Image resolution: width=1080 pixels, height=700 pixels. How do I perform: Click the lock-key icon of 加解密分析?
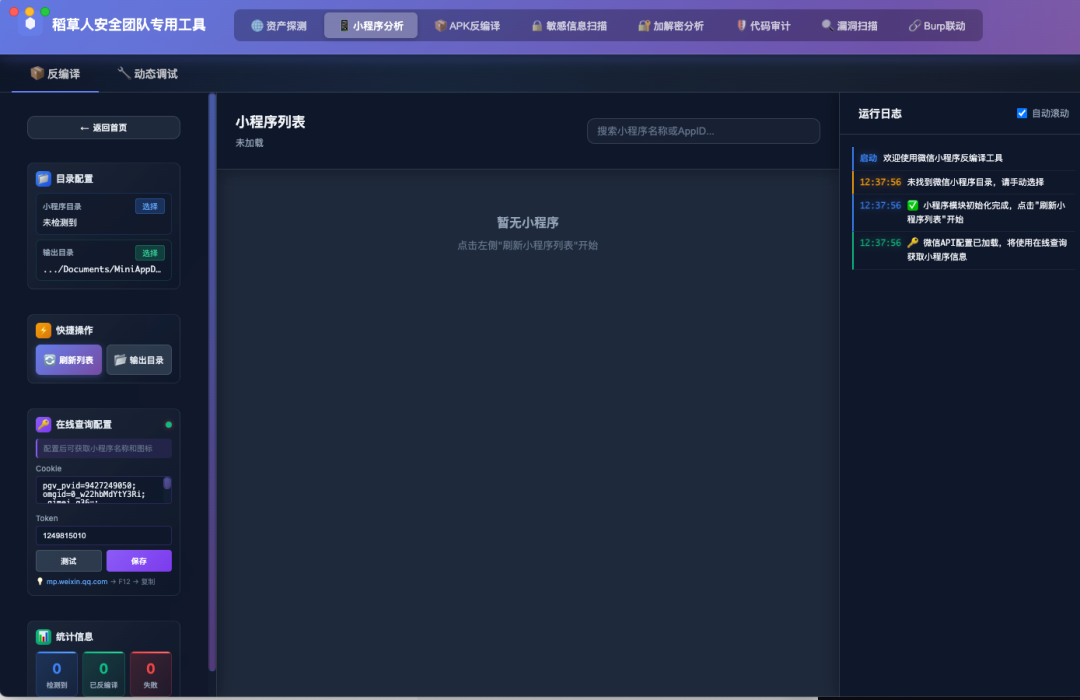tap(644, 25)
